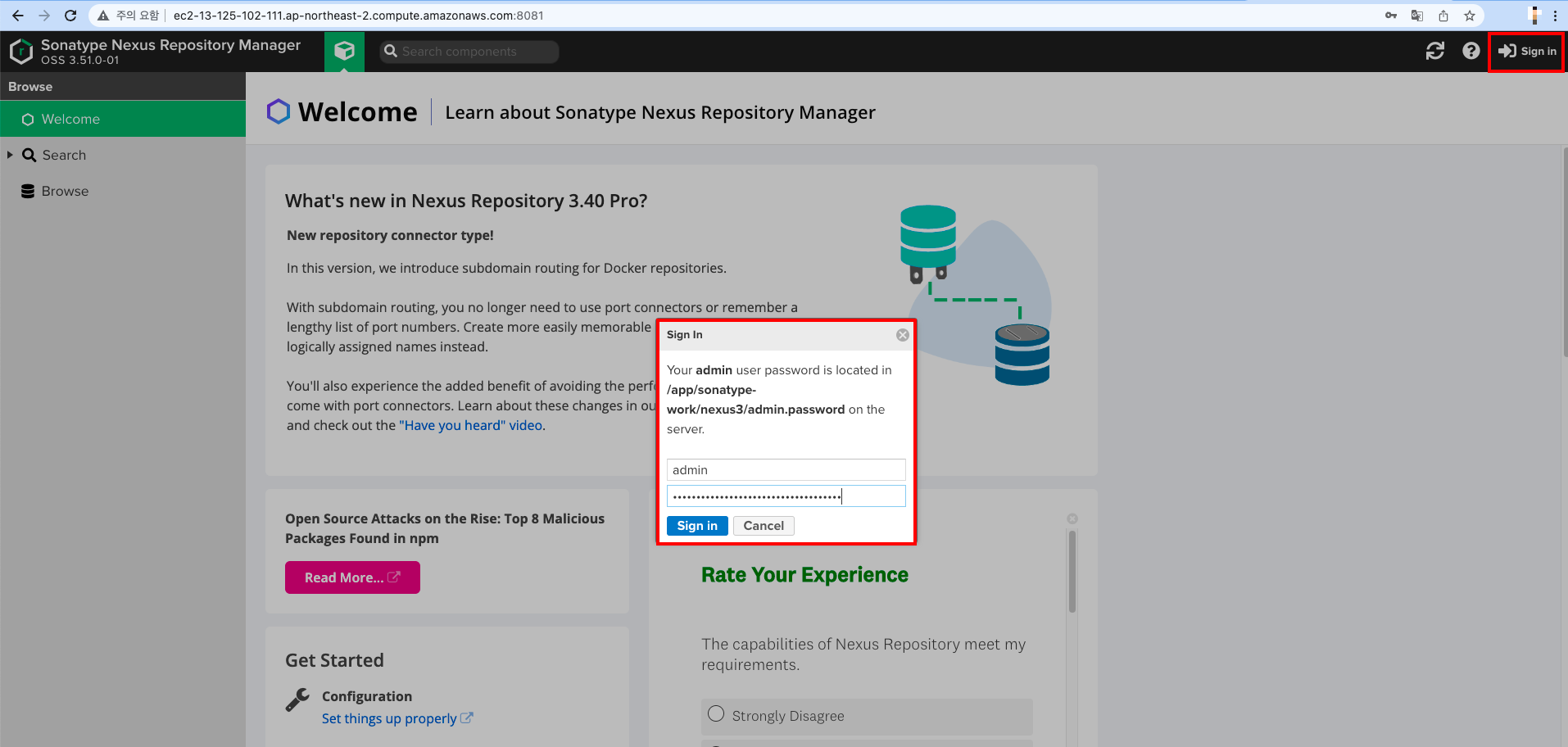1568x747 pixels.
Task: Click the New repository connector type text
Action: pos(390,235)
